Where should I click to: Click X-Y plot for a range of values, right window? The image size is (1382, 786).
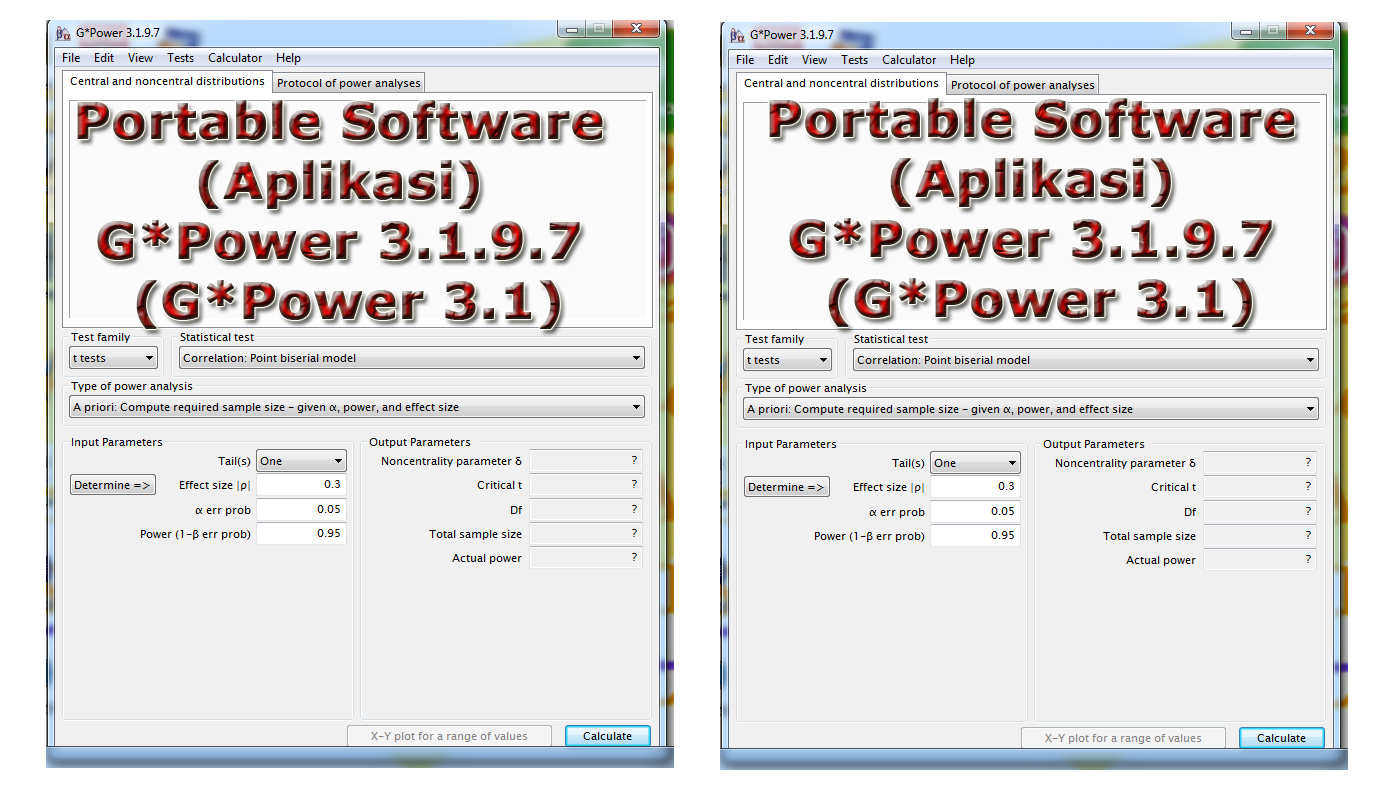(1123, 738)
